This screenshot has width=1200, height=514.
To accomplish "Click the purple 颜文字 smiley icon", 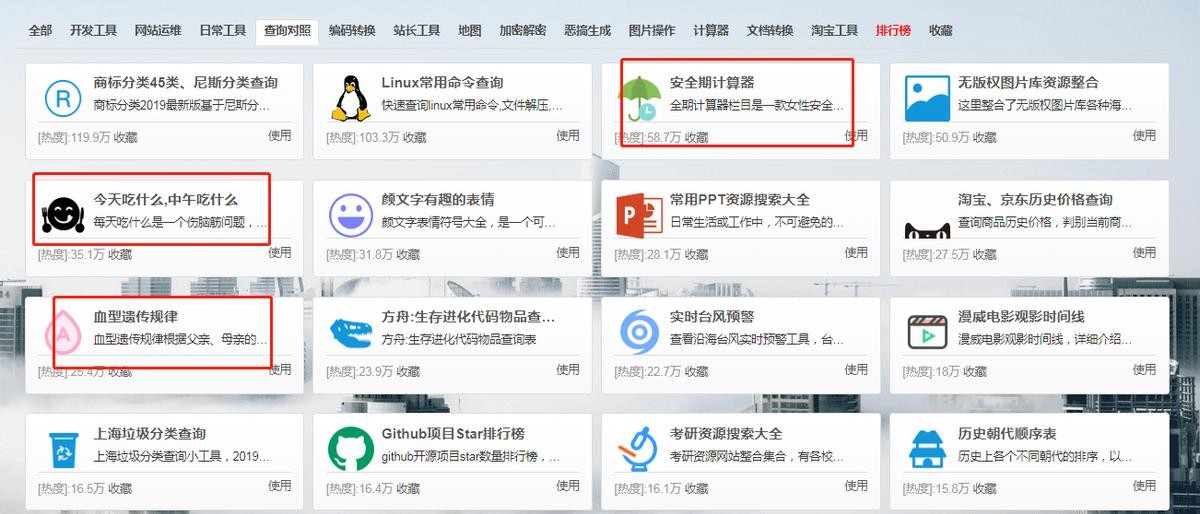I will [x=350, y=215].
